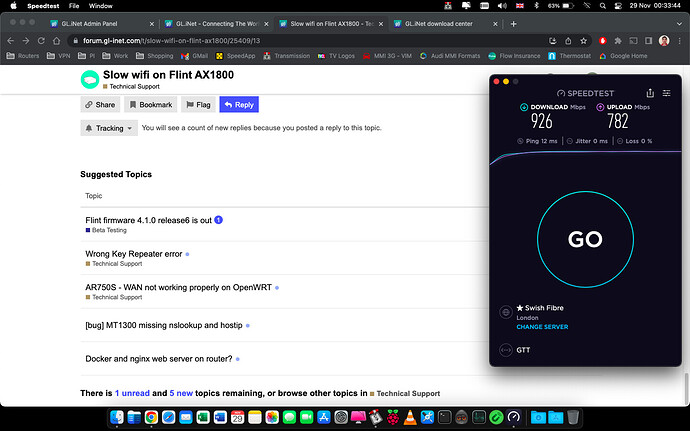The image size is (690, 431).
Task: Open Spotlight search in the menu bar
Action: tap(602, 6)
